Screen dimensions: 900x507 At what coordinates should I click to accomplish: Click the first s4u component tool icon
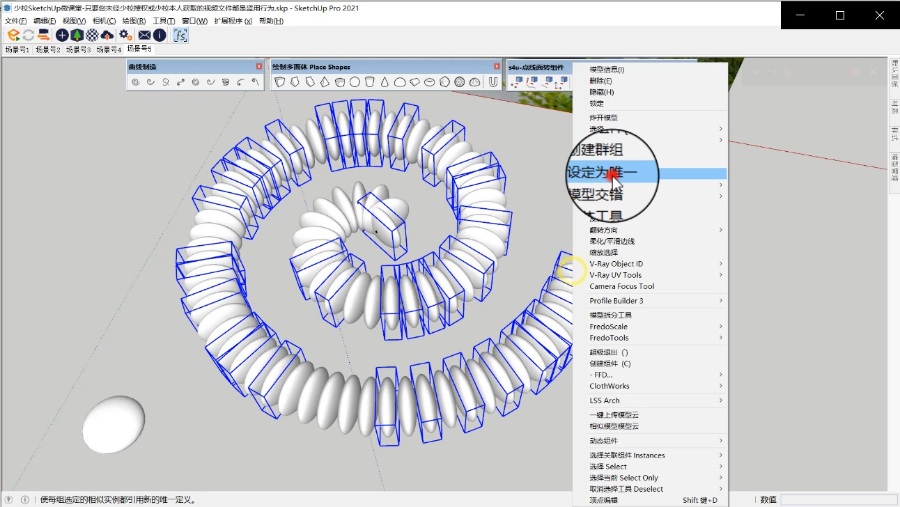(516, 82)
